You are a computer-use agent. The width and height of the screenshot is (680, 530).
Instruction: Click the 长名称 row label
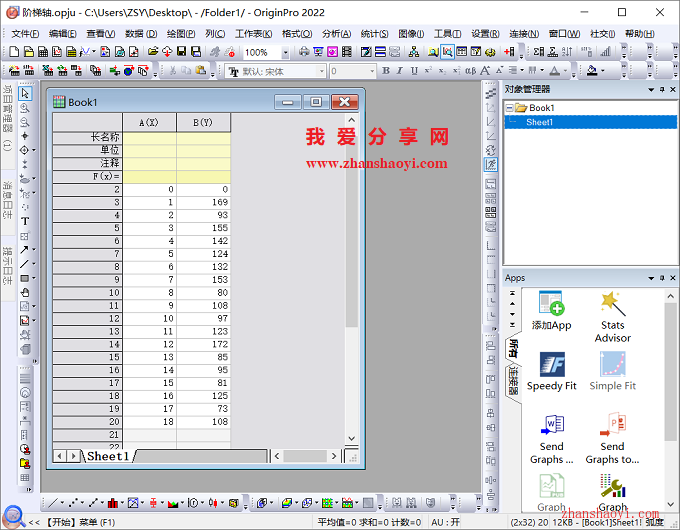click(x=87, y=137)
